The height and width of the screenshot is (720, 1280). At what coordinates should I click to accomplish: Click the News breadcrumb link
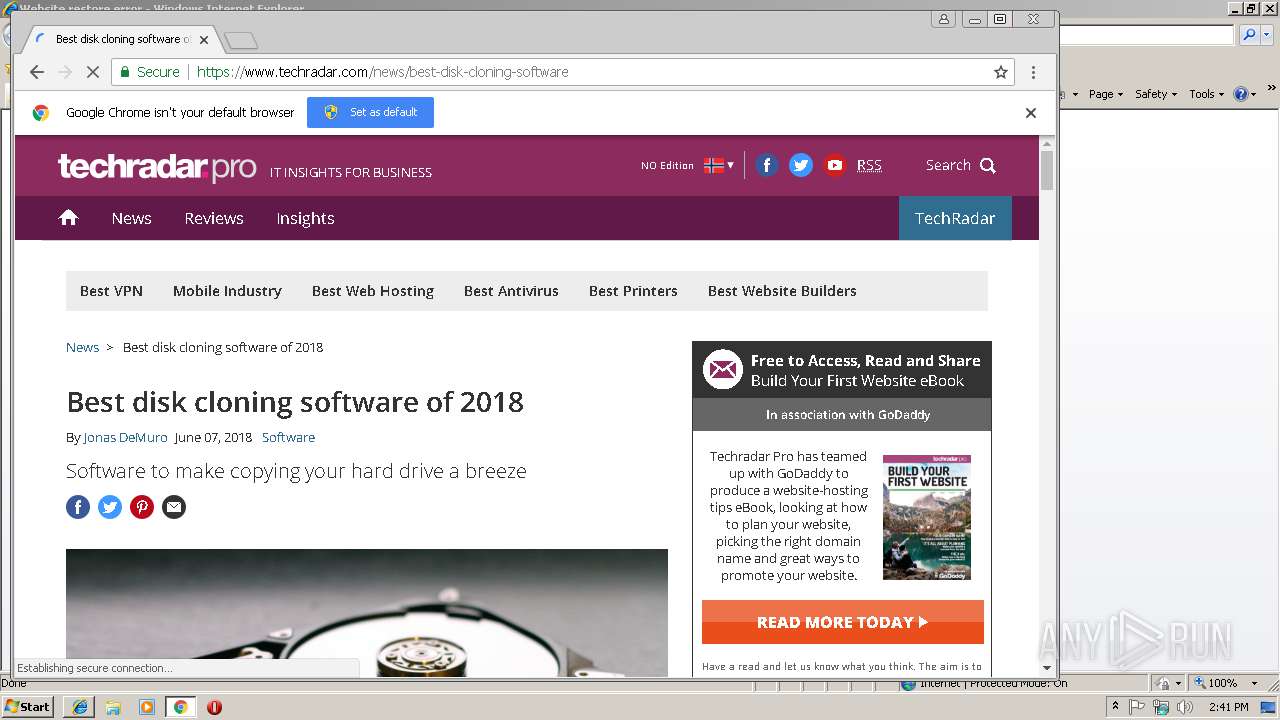coord(82,347)
